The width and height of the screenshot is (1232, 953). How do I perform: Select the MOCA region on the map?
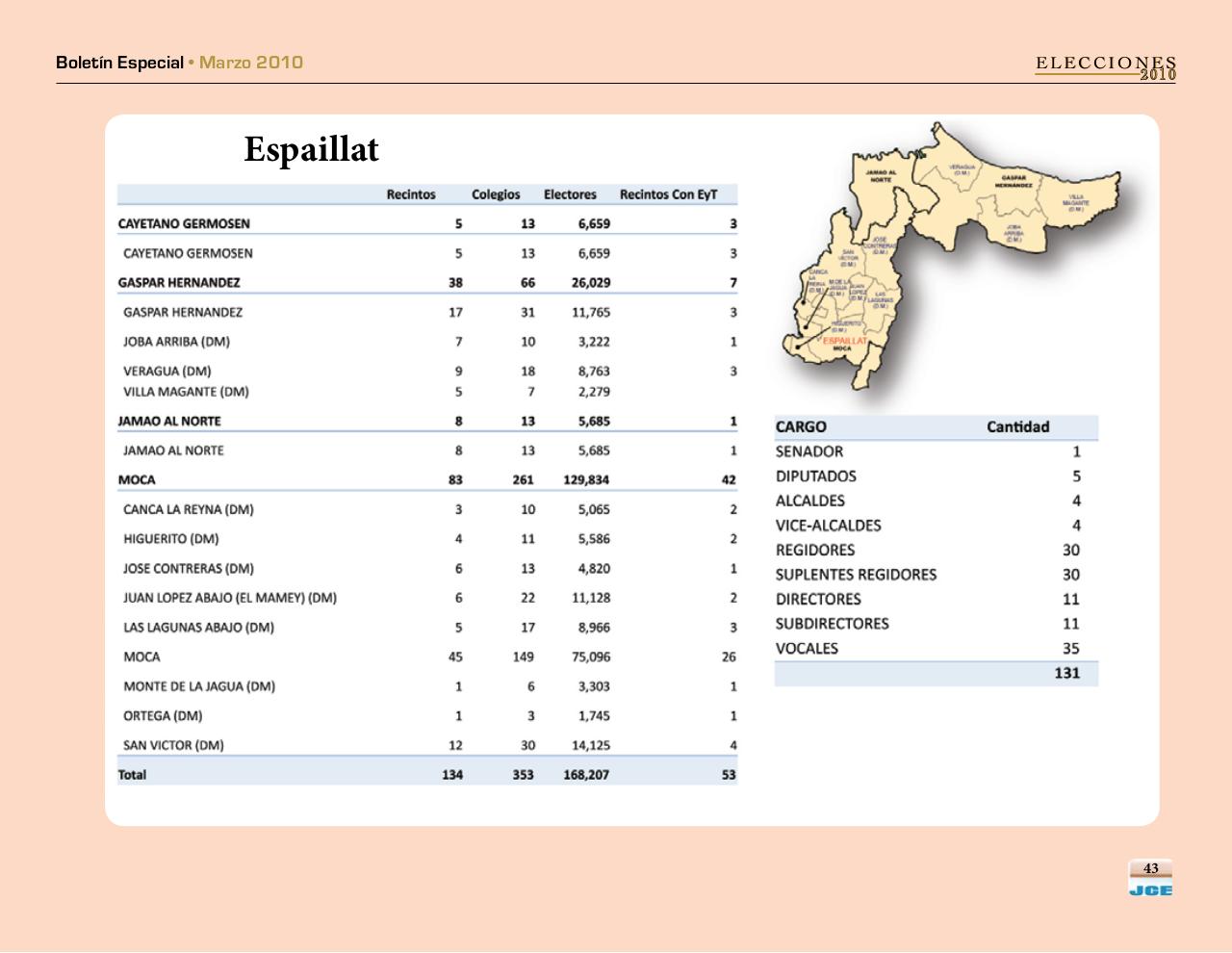(841, 348)
